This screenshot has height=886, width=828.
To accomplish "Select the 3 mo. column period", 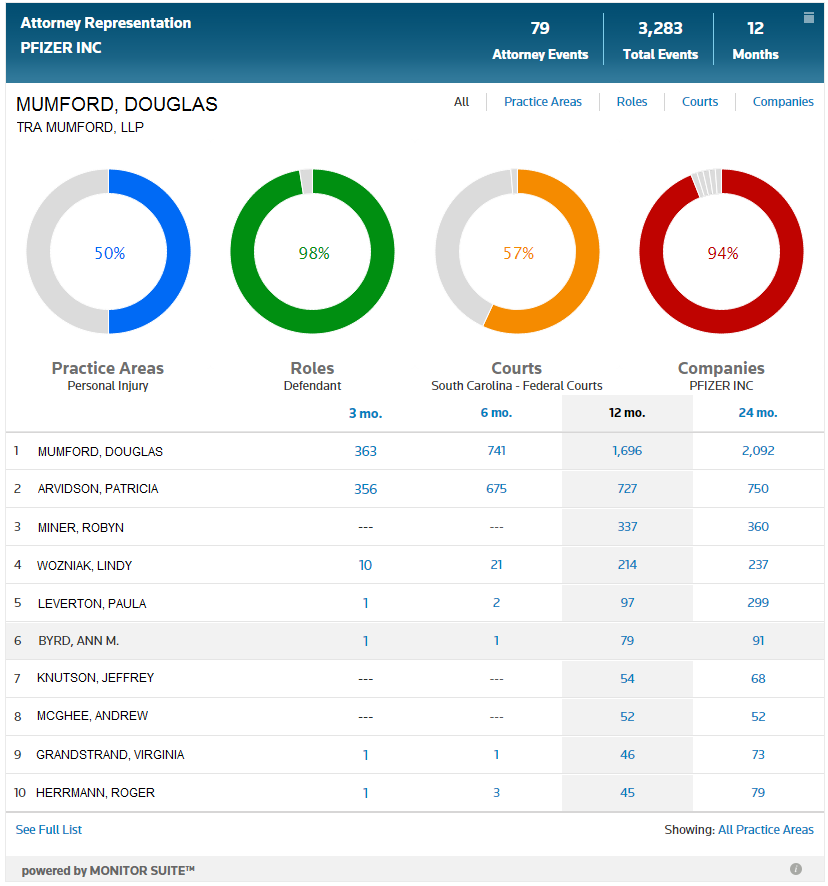I will coord(365,413).
